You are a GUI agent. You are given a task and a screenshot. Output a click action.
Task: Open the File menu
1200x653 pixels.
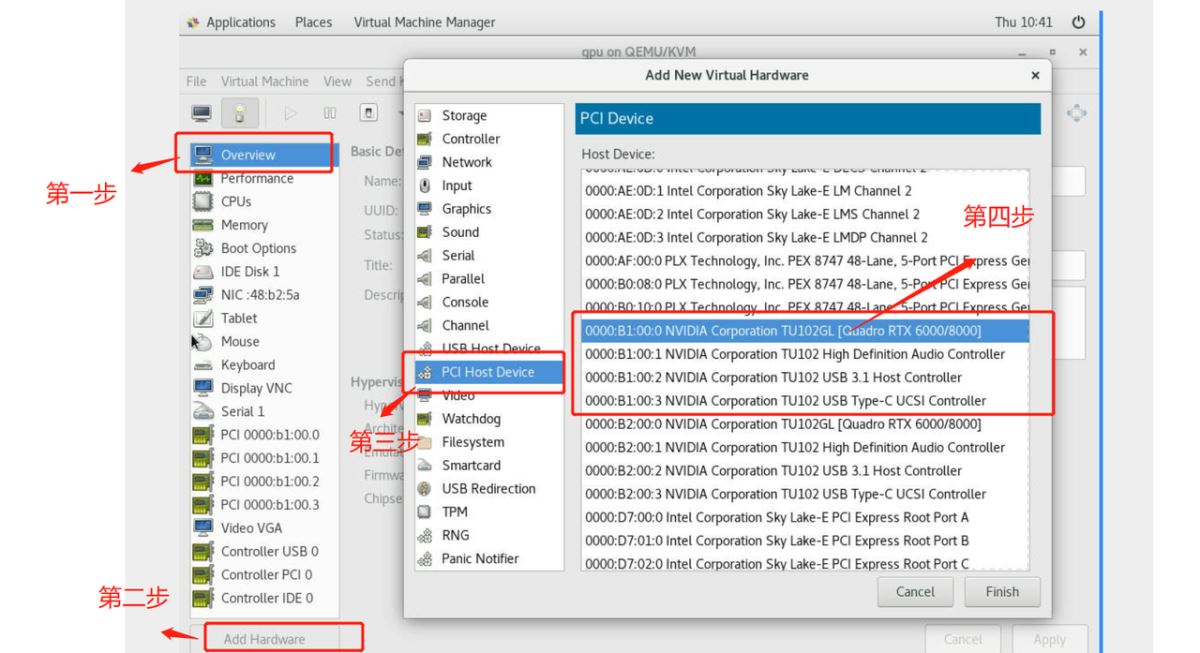point(197,80)
